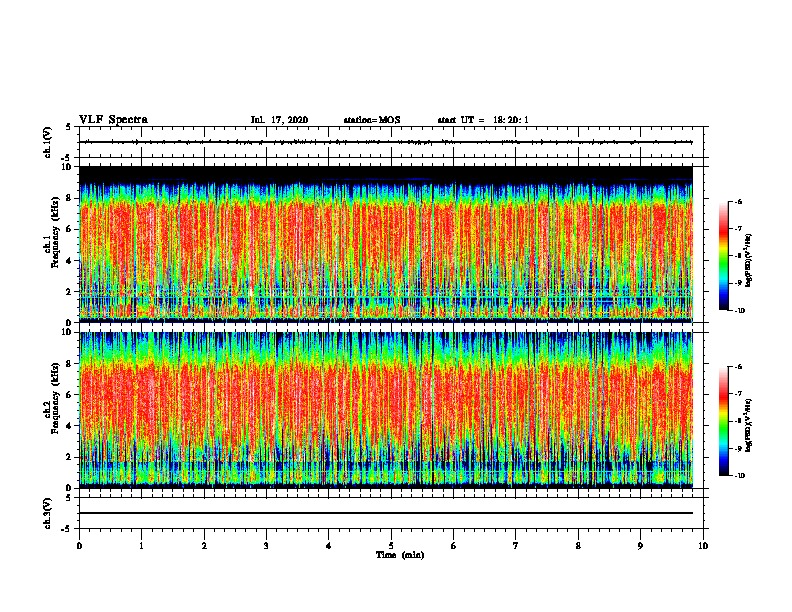The image size is (792, 612).
Task: Click the ch.1 spectrogram image
Action: click(x=386, y=244)
